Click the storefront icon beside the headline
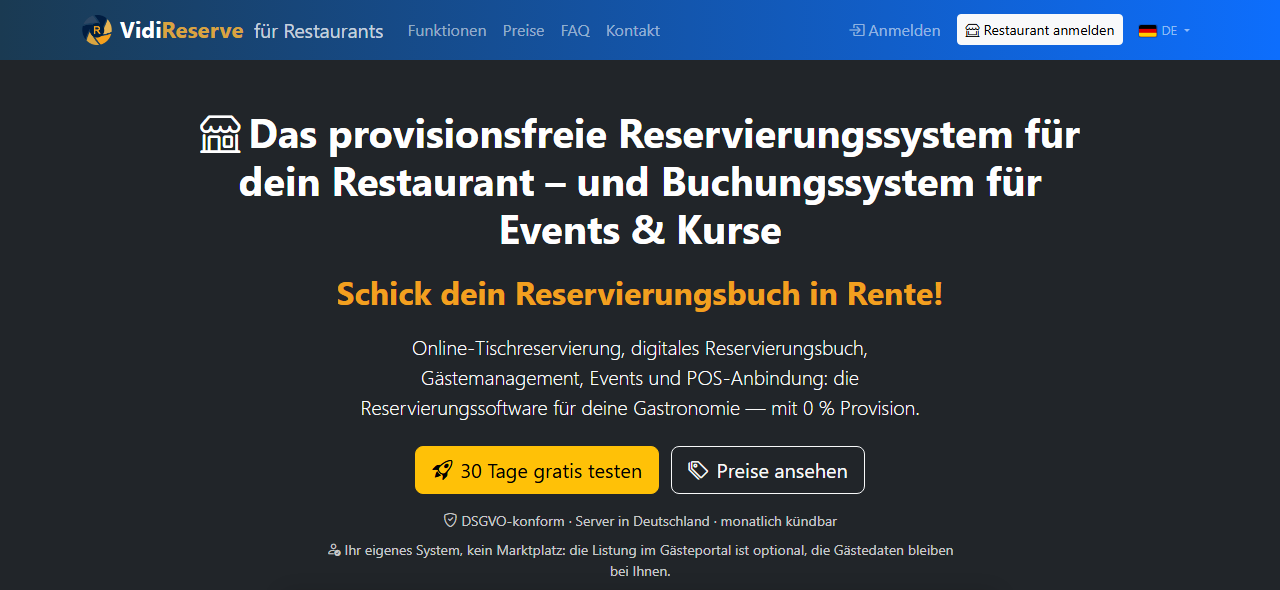 click(220, 135)
